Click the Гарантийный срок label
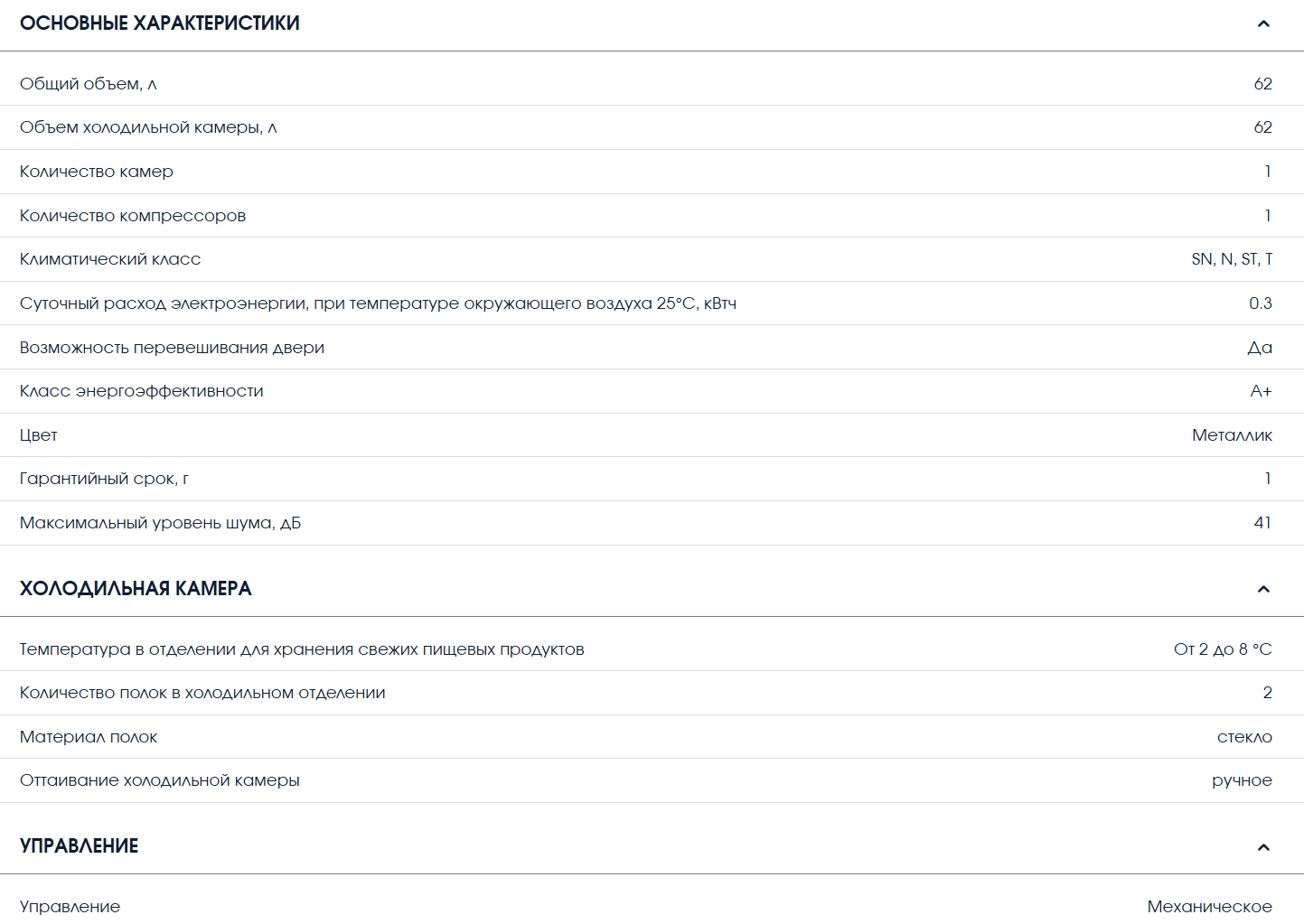 pos(104,479)
